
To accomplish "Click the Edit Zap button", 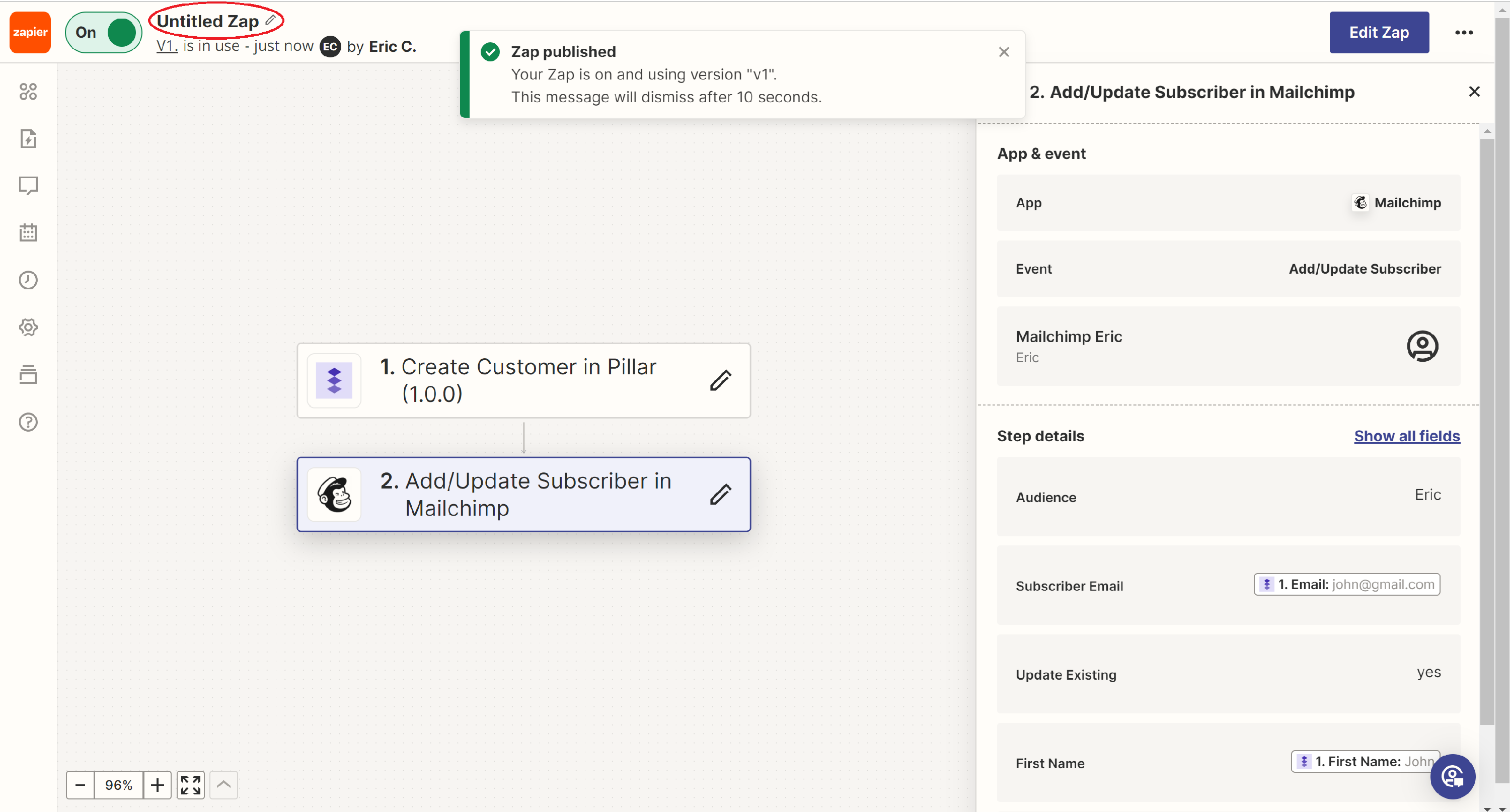I will point(1379,32).
